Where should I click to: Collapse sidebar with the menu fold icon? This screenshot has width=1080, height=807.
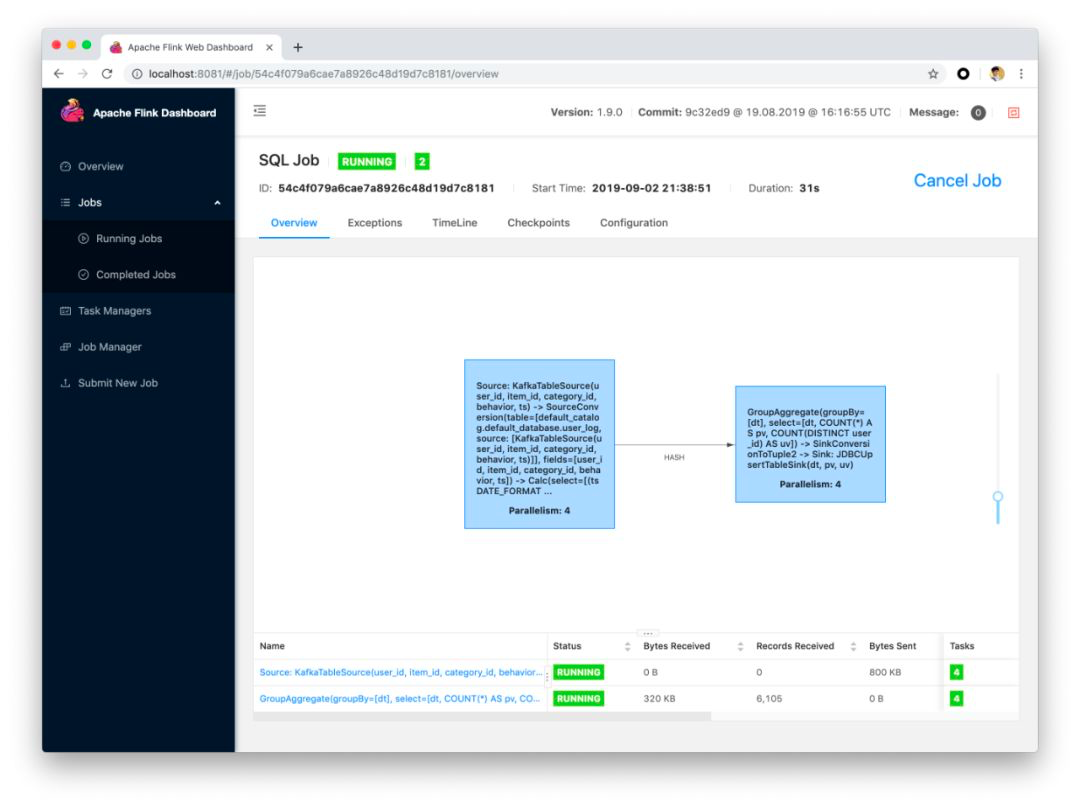click(x=260, y=111)
